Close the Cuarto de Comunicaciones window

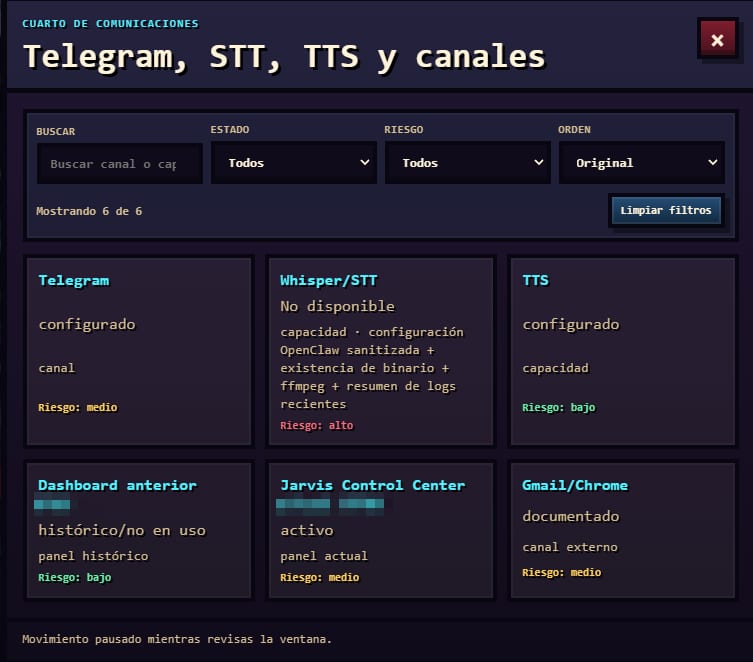(717, 39)
